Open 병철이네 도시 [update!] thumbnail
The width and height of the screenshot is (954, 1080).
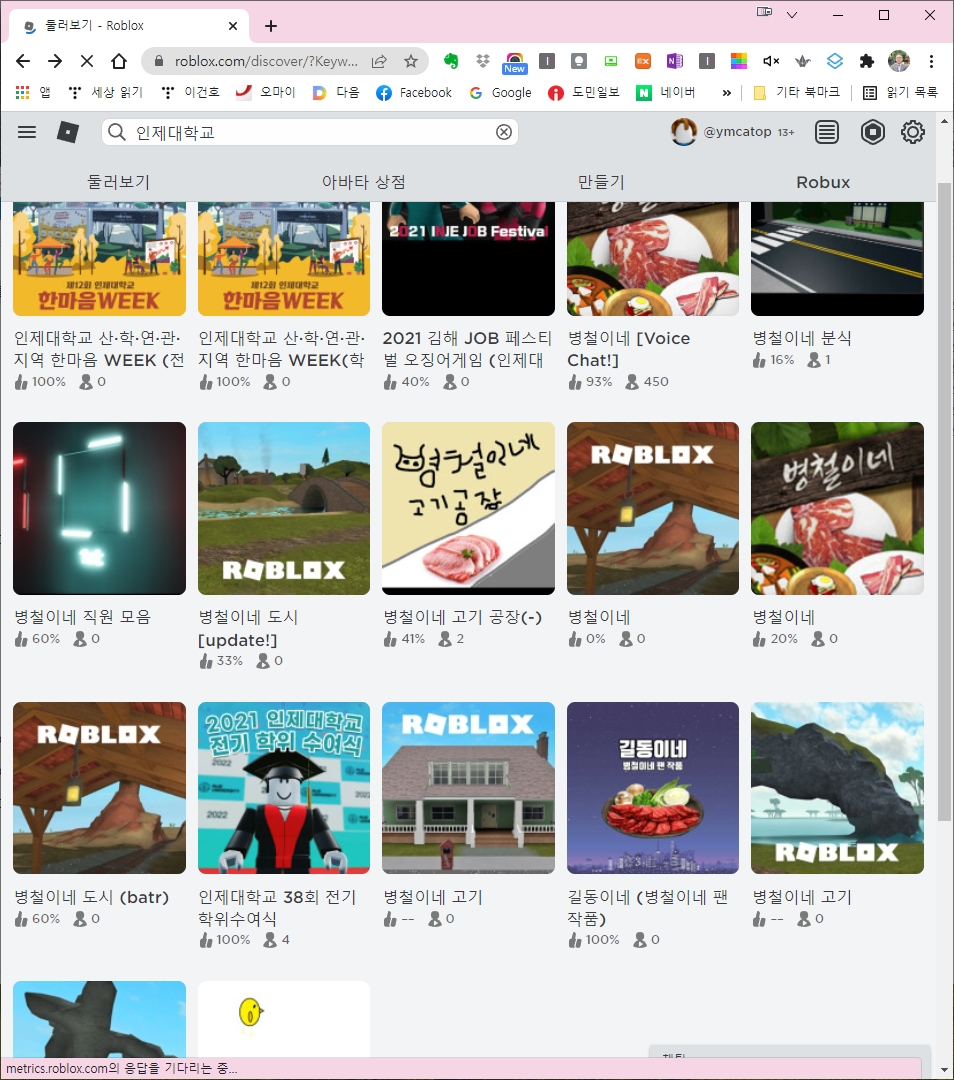pyautogui.click(x=284, y=508)
